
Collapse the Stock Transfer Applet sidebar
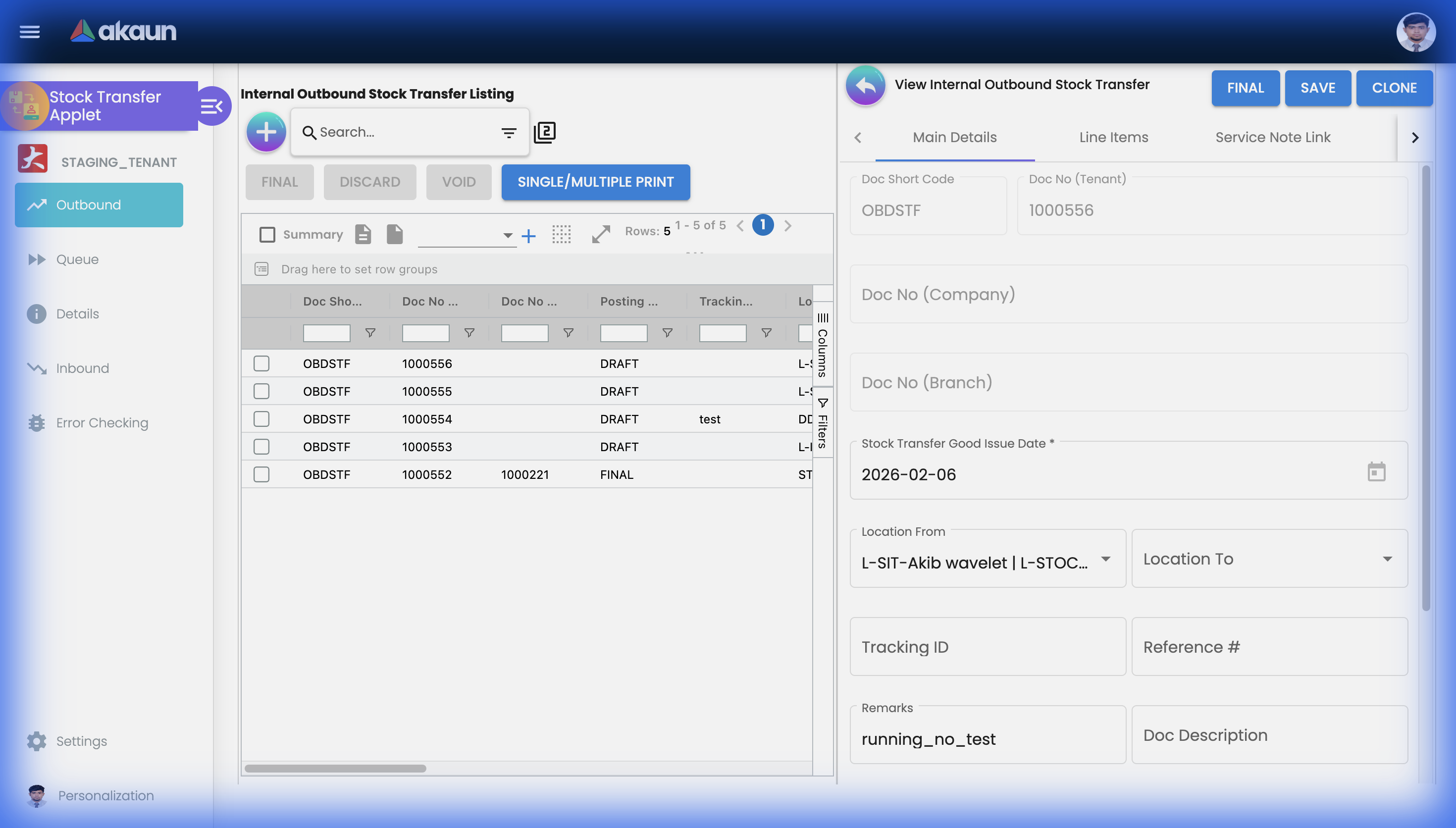[212, 106]
